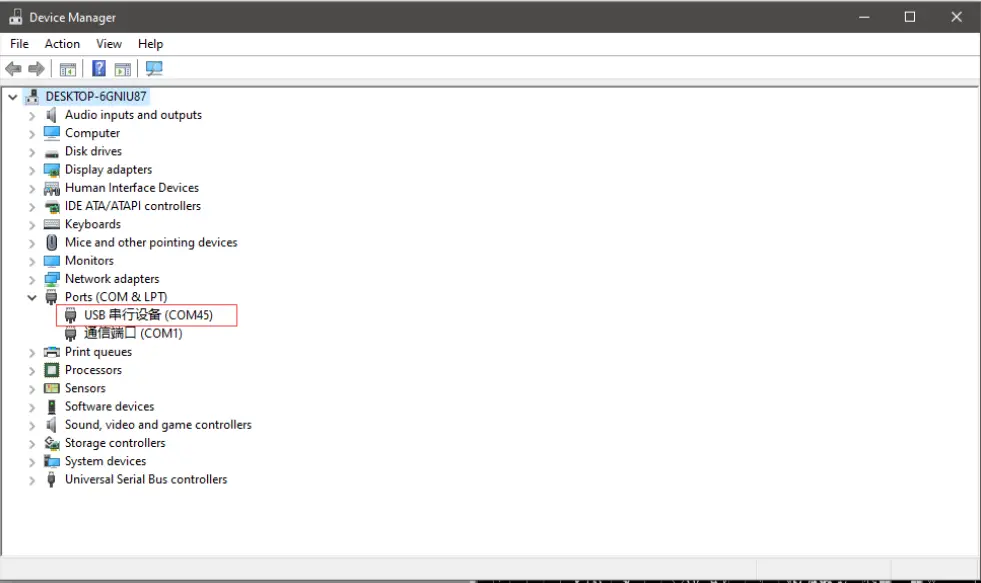Click the plug icon of 通信端口 (COM1)
Viewport: 981px width, 583px height.
(71, 333)
